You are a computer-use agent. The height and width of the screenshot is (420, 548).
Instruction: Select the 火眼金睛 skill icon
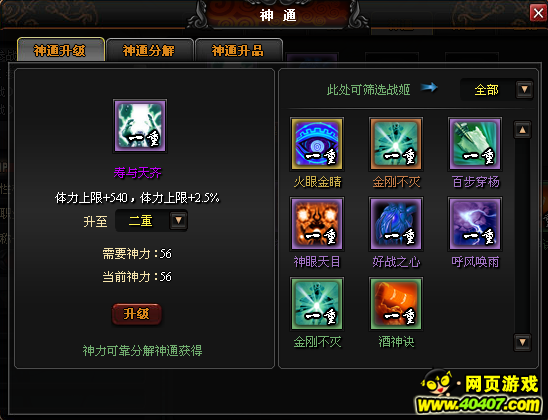point(317,144)
